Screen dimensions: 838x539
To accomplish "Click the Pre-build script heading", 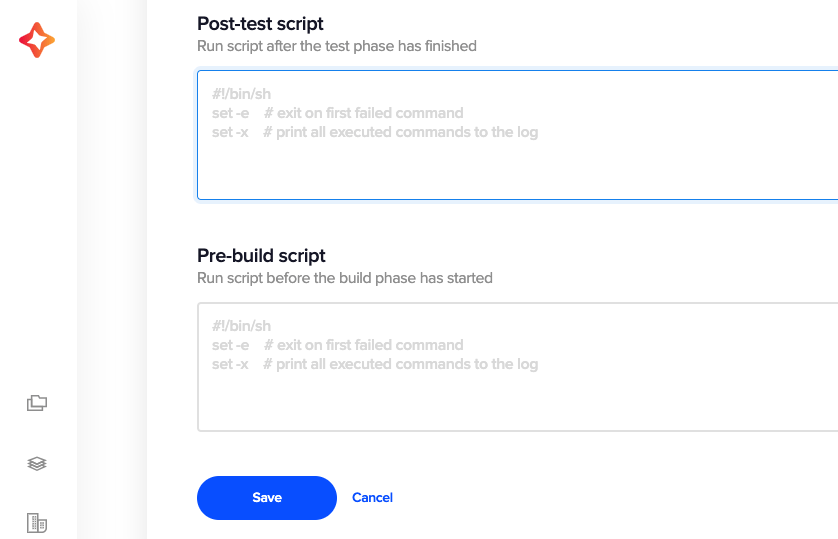I will coord(261,255).
